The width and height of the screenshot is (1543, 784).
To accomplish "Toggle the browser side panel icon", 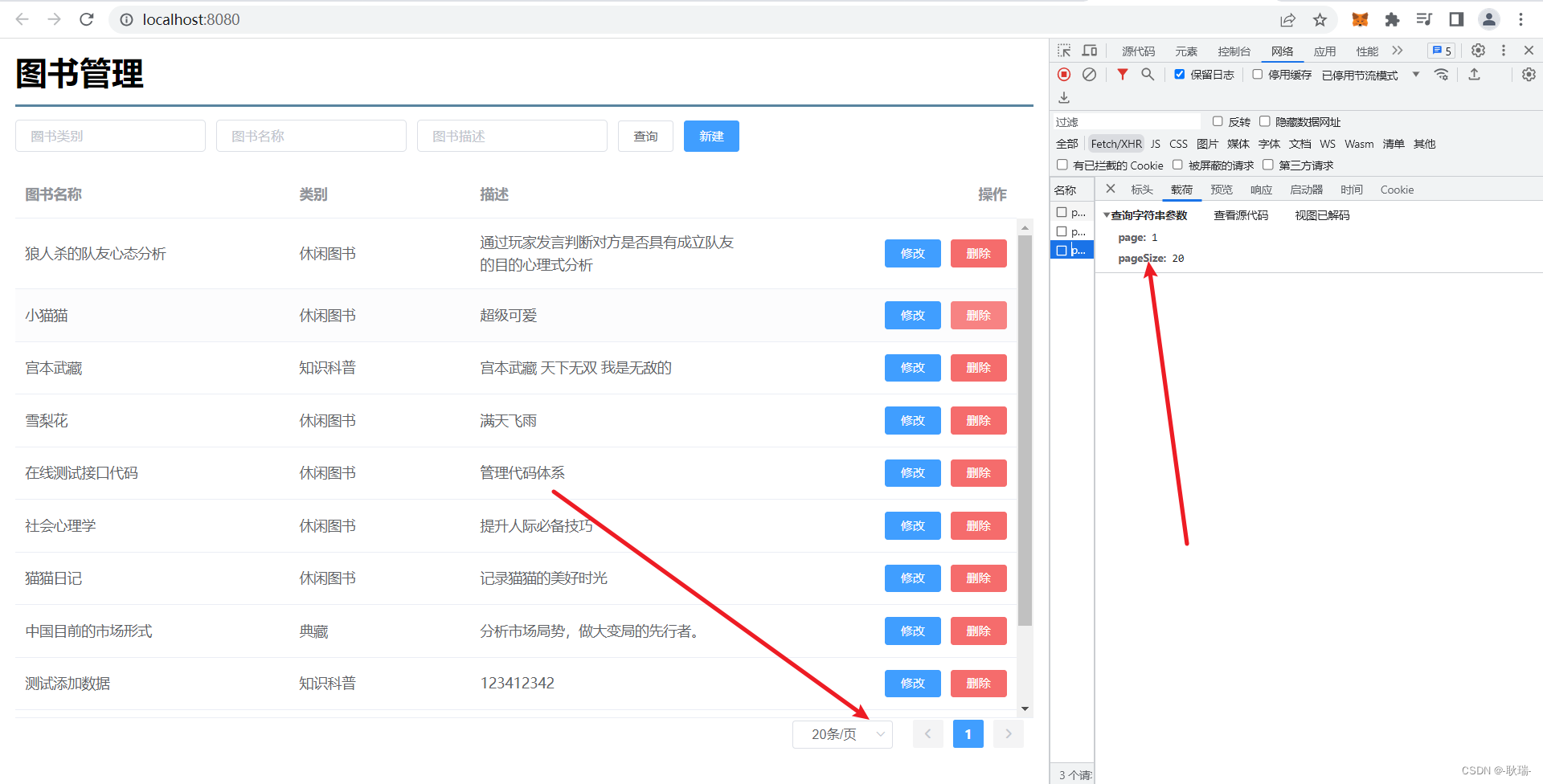I will pos(1456,19).
